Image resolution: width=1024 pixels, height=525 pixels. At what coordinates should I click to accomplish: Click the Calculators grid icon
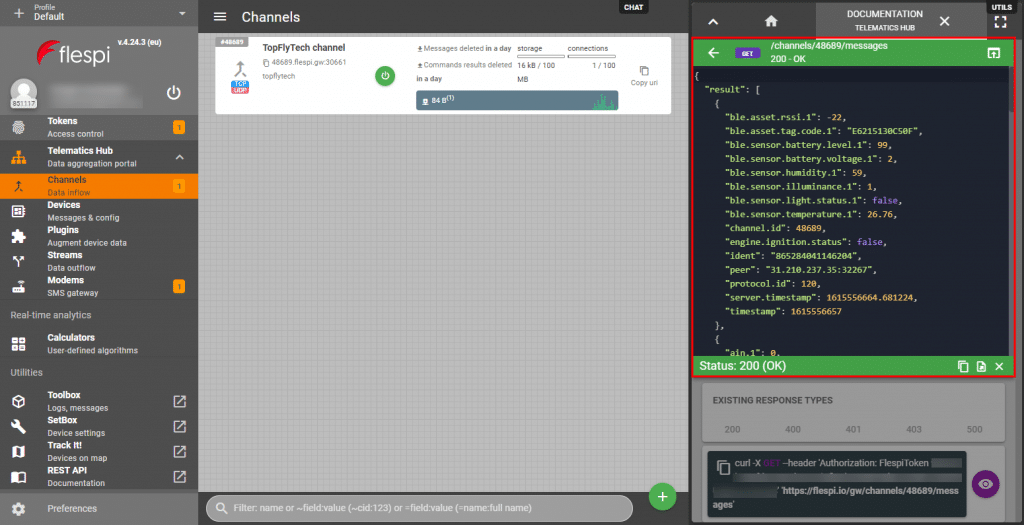[x=18, y=344]
